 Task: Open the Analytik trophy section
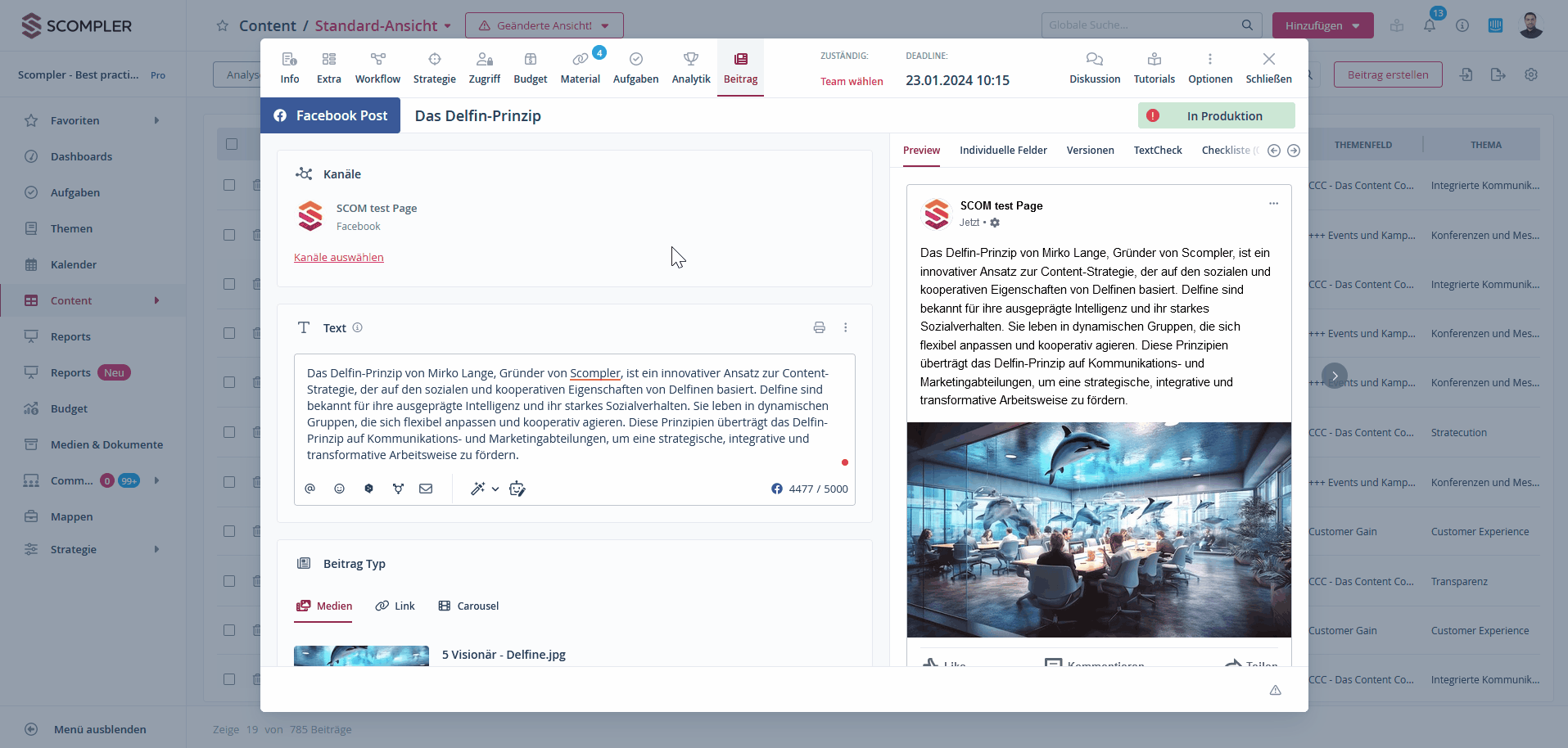(x=690, y=68)
